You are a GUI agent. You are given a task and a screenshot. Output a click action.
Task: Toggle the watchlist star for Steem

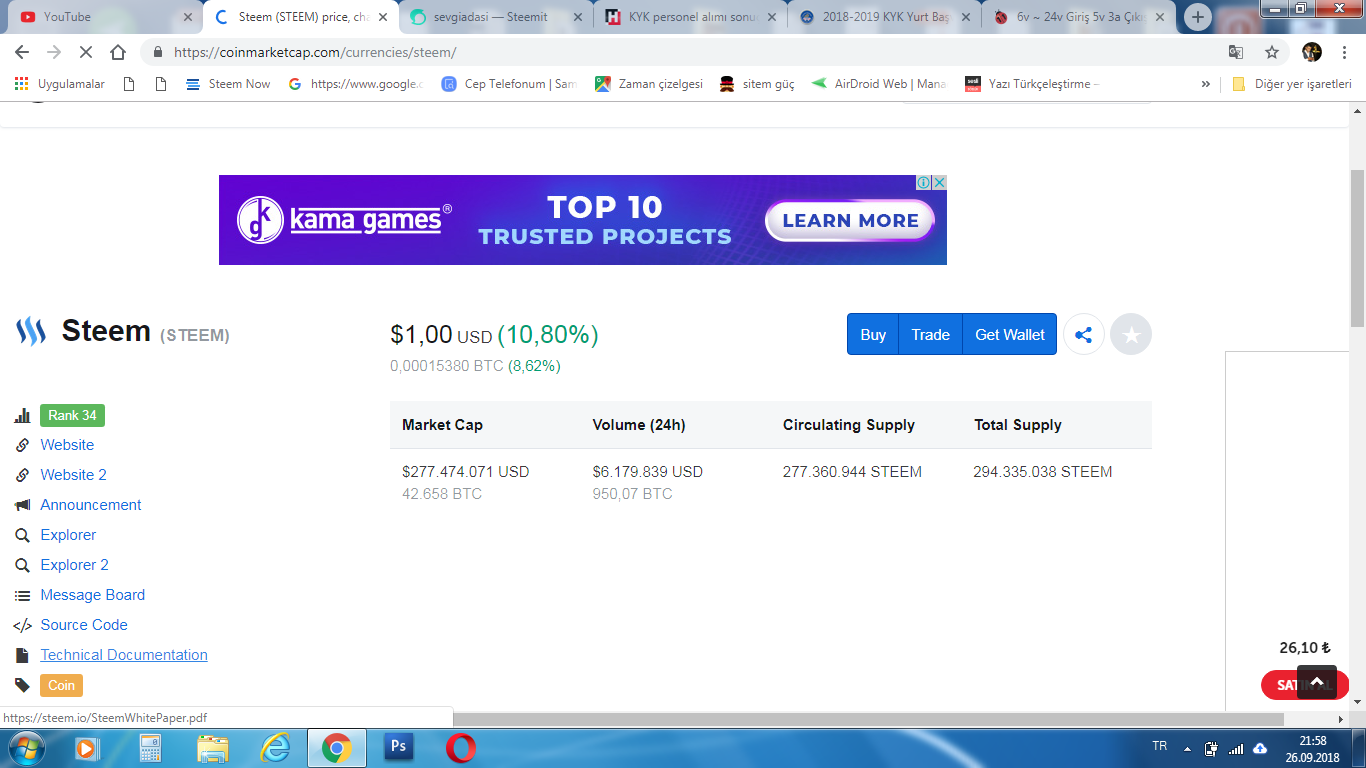point(1131,335)
